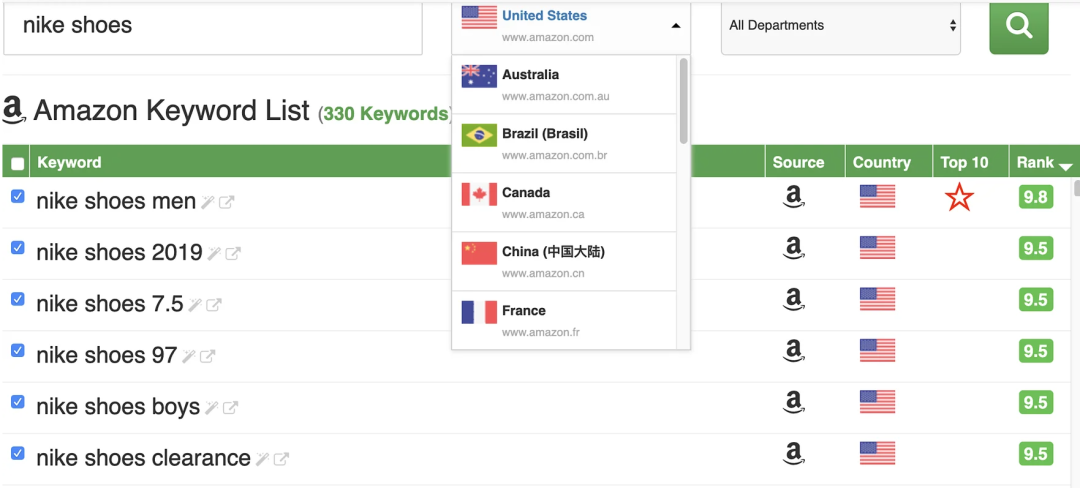Uncheck the nike shoes clearance checkbox
This screenshot has height=488, width=1080.
17,453
